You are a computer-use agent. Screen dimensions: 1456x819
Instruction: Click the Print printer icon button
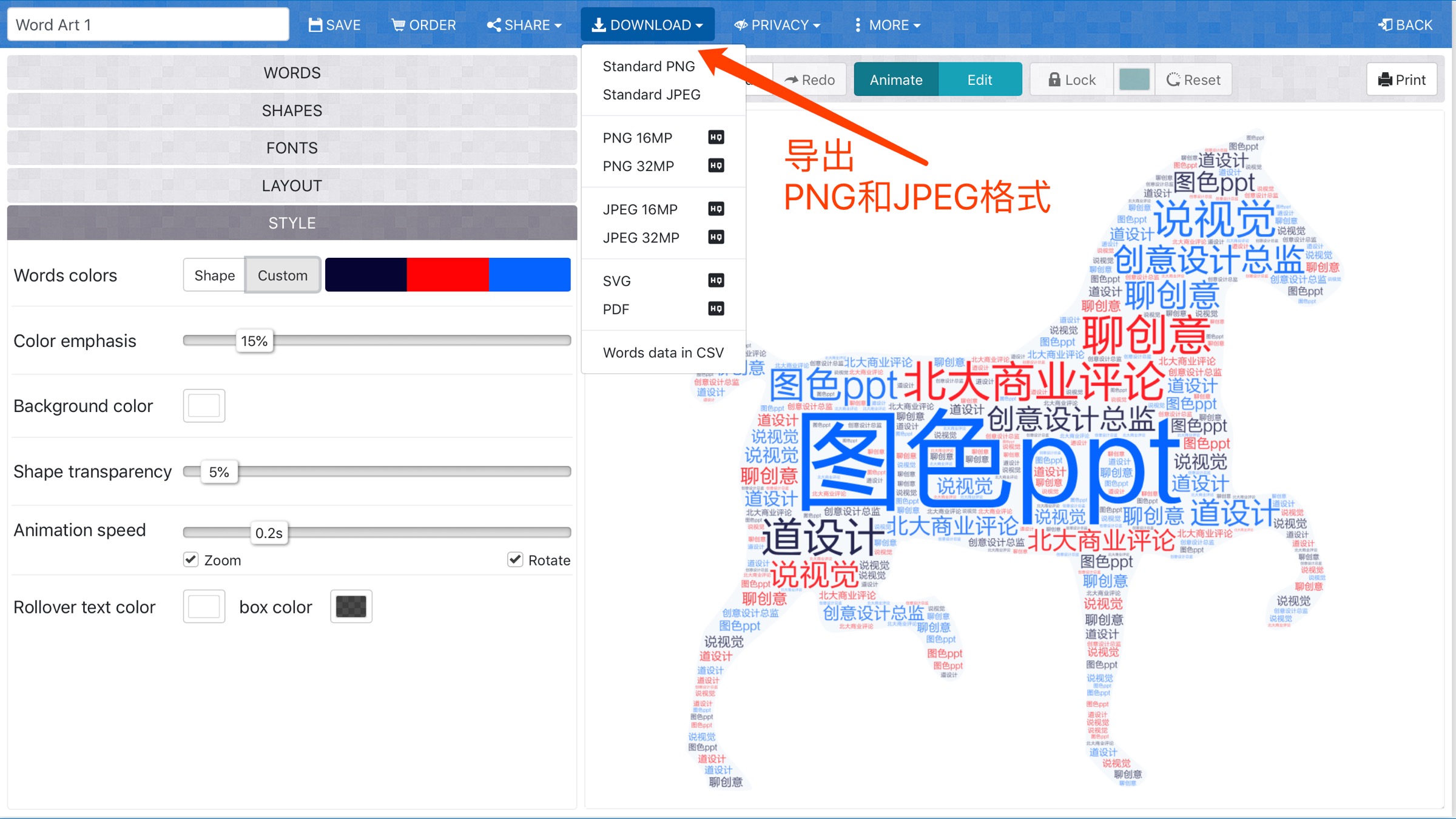[1401, 79]
